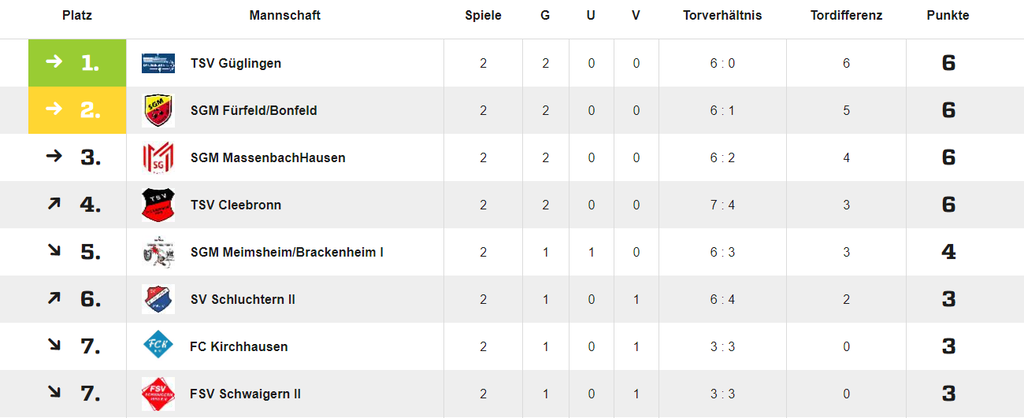Open the TSV Cleebronn team link
This screenshot has width=1024, height=418.
point(236,205)
